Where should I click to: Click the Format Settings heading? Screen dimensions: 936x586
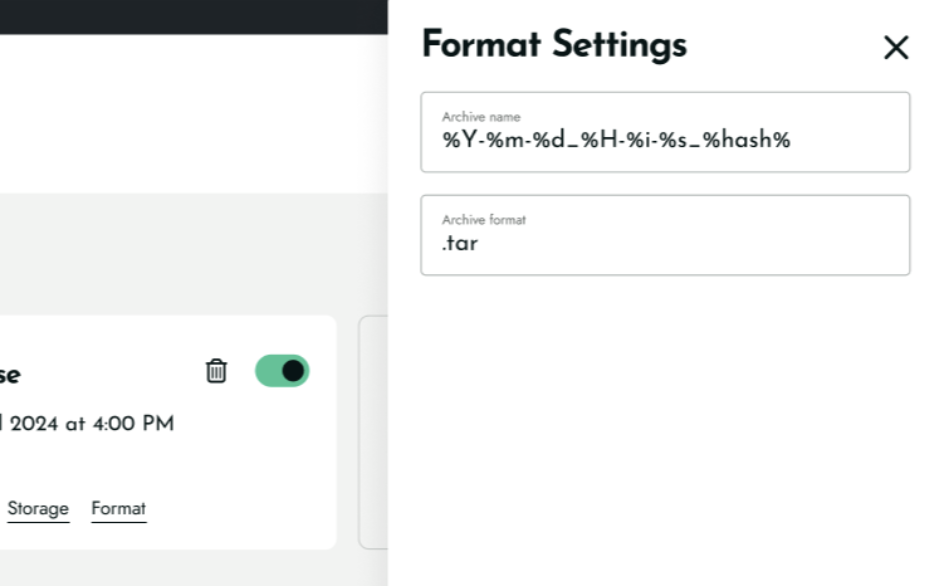point(555,45)
